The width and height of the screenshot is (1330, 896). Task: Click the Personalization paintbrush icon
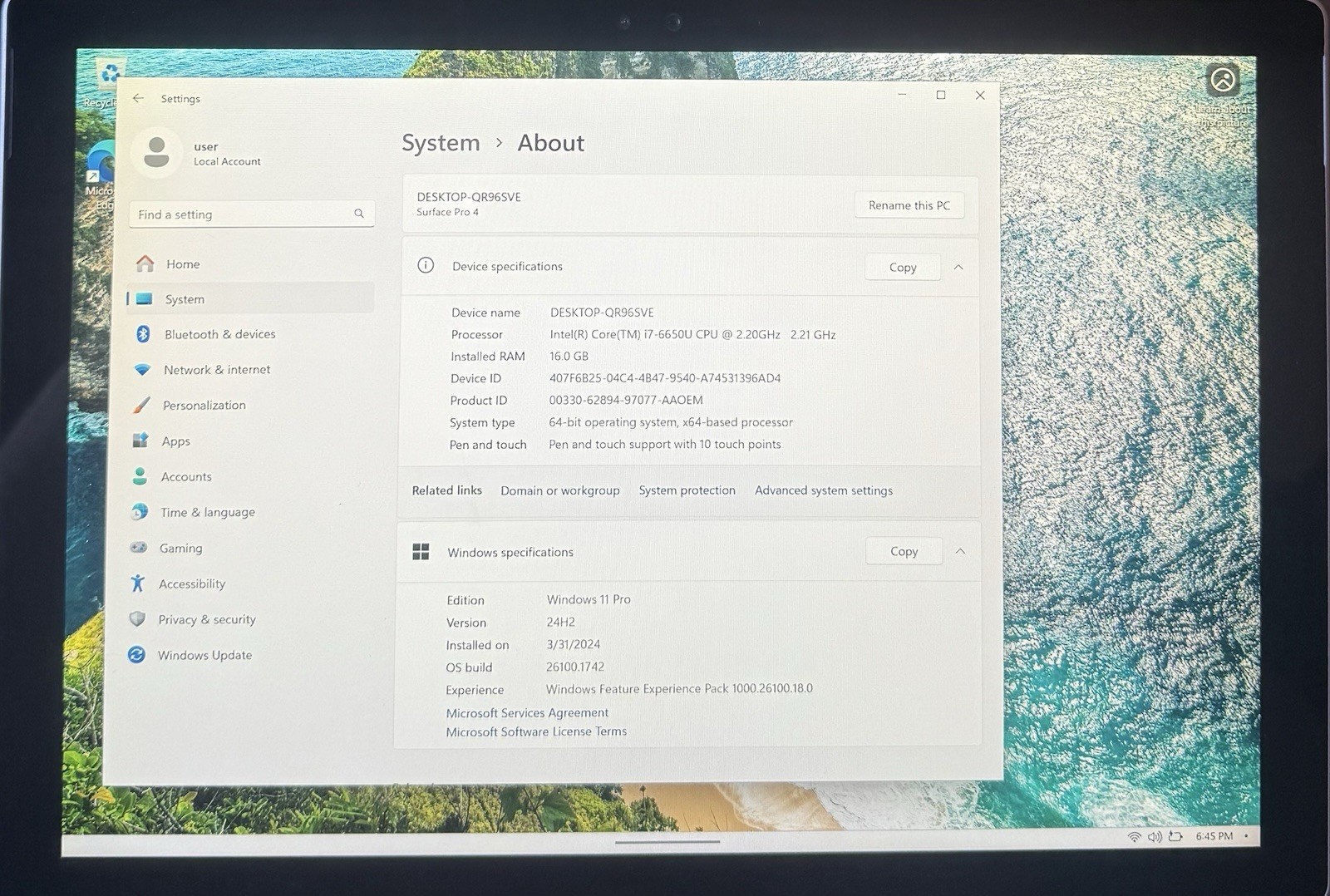coord(142,405)
